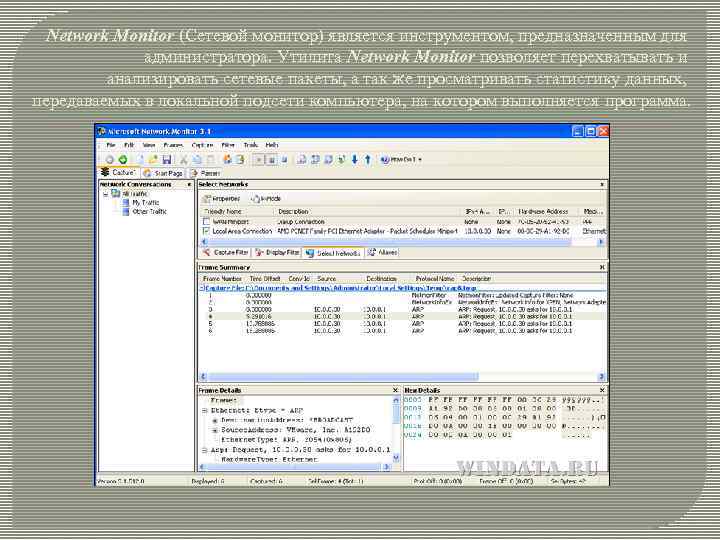
Task: Click the P-Mode button
Action: 266,198
